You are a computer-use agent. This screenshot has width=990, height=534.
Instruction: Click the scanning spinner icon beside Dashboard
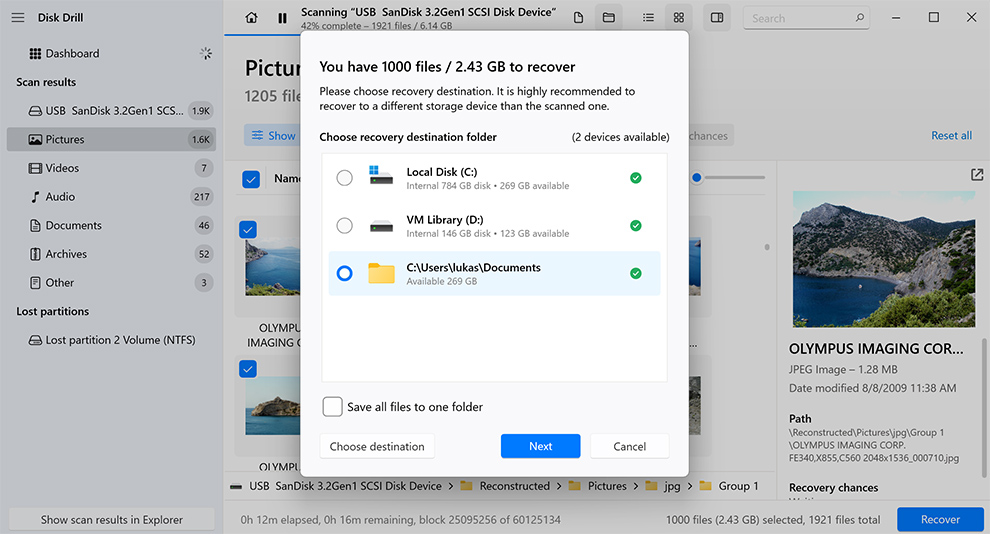[206, 54]
